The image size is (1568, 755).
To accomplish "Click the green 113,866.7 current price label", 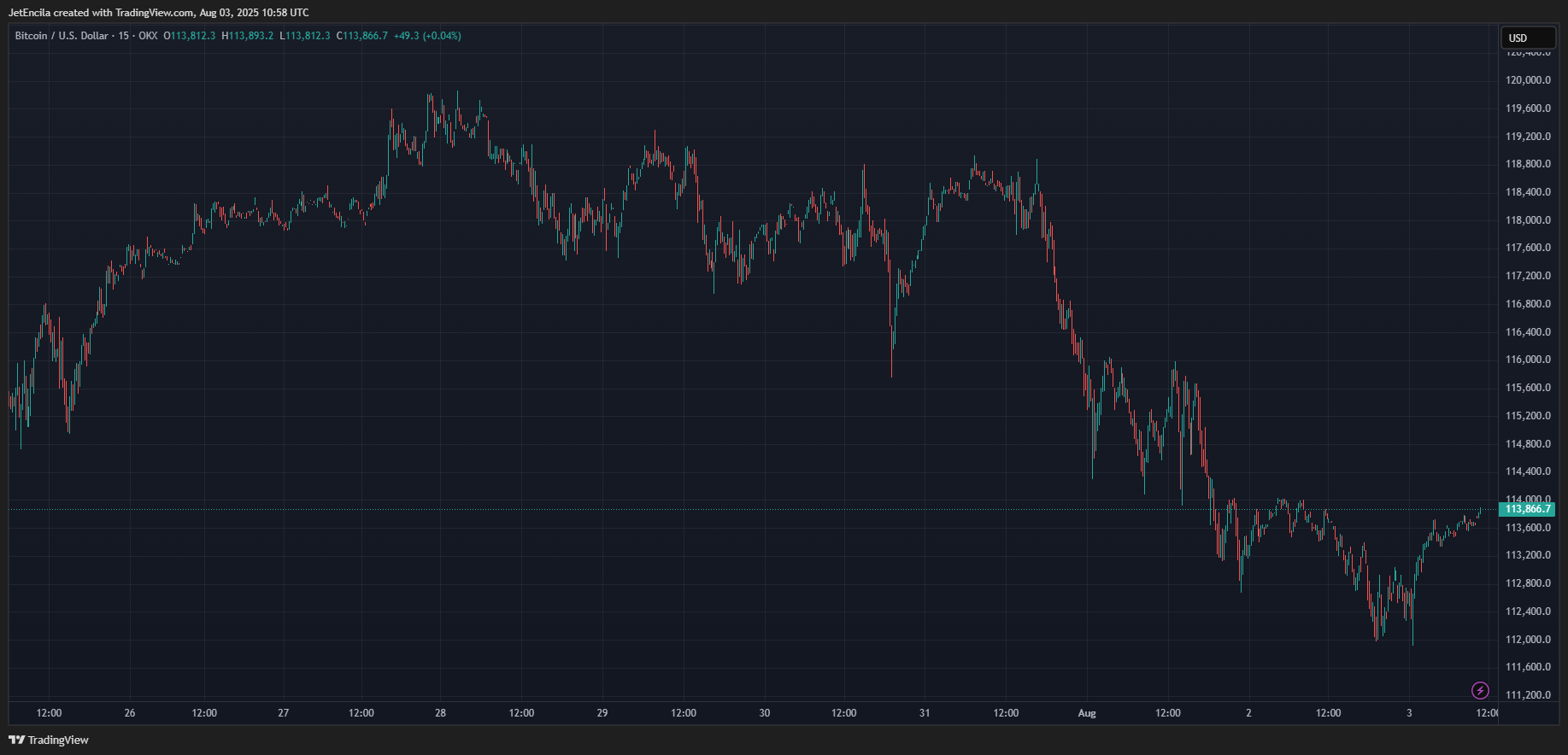I will pyautogui.click(x=1527, y=509).
